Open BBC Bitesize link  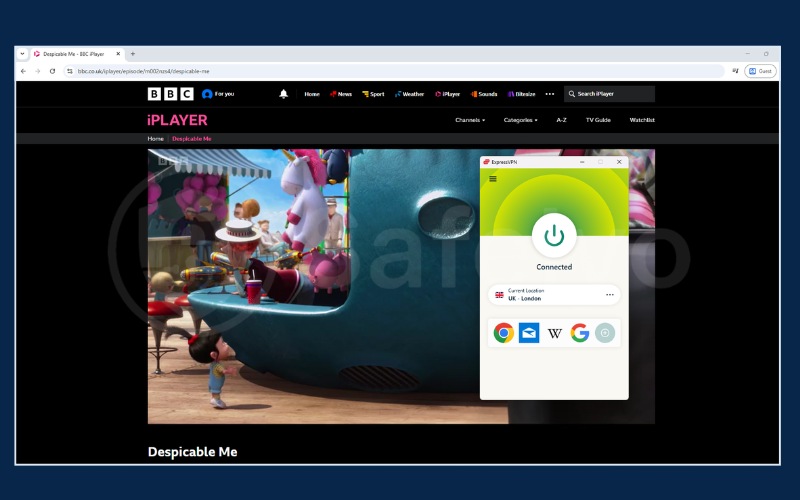click(x=521, y=94)
